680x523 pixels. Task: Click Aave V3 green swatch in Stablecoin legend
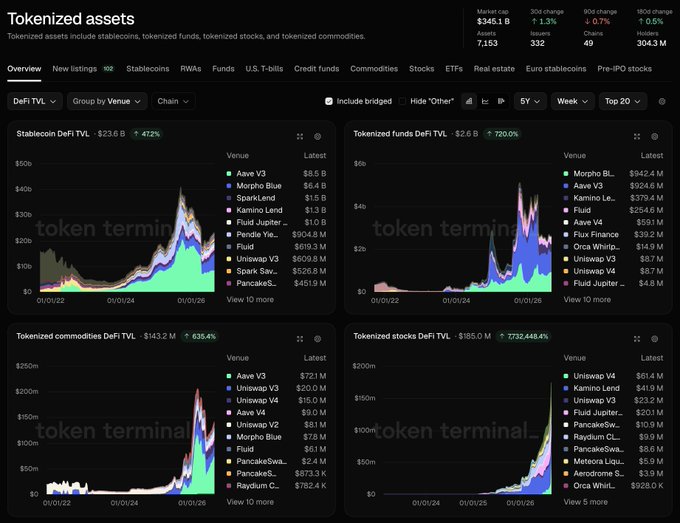(229, 173)
